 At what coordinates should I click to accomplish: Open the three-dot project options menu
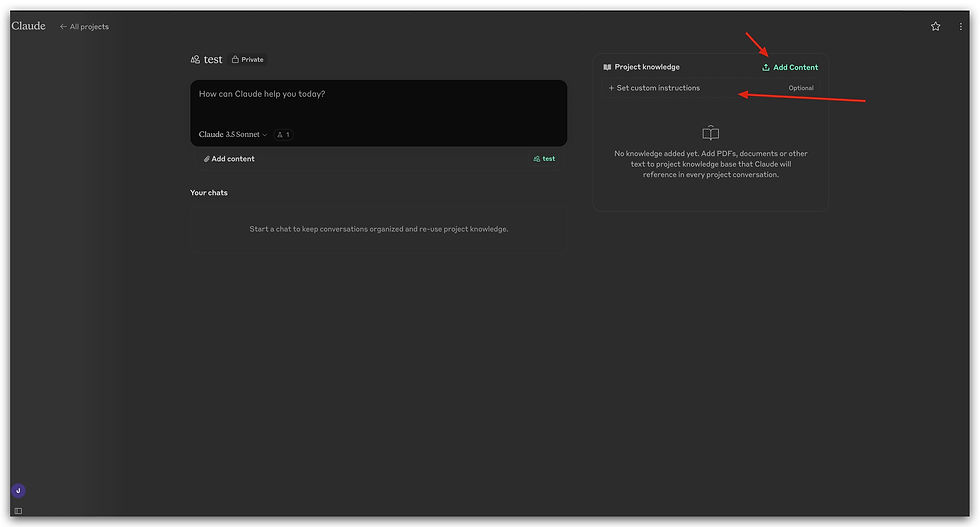coord(960,26)
